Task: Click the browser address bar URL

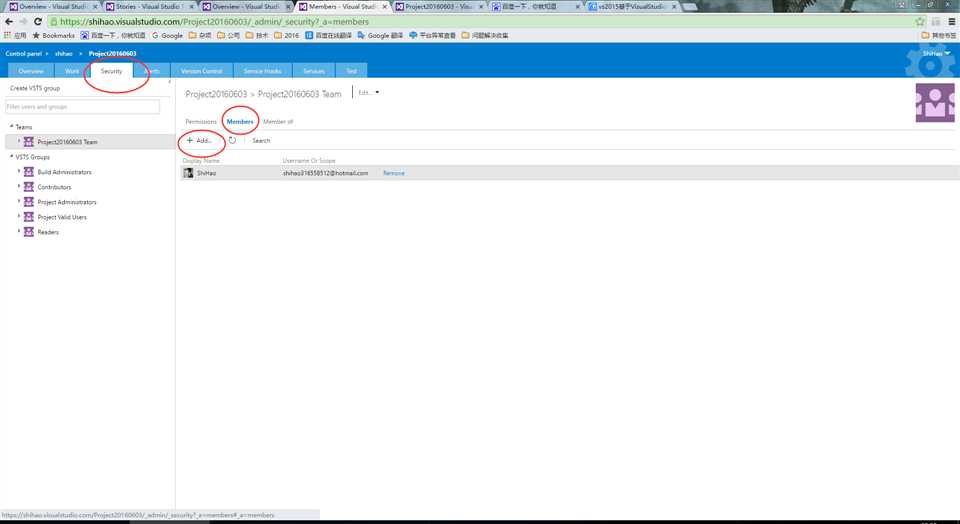Action: click(214, 21)
